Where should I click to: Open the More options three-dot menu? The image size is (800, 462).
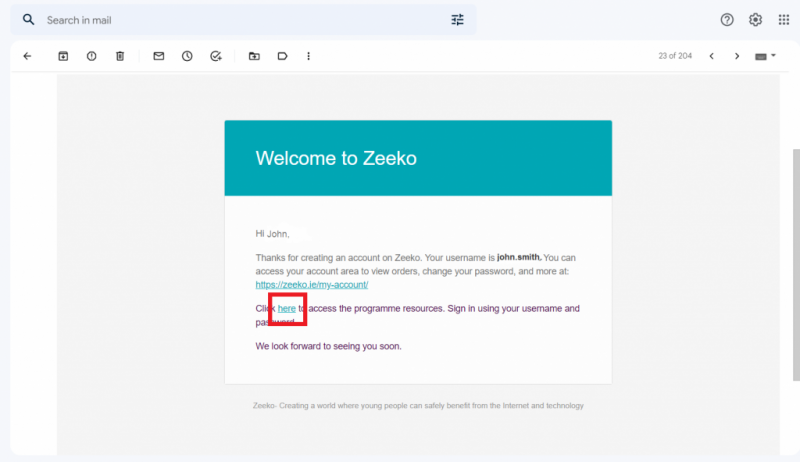tap(308, 56)
